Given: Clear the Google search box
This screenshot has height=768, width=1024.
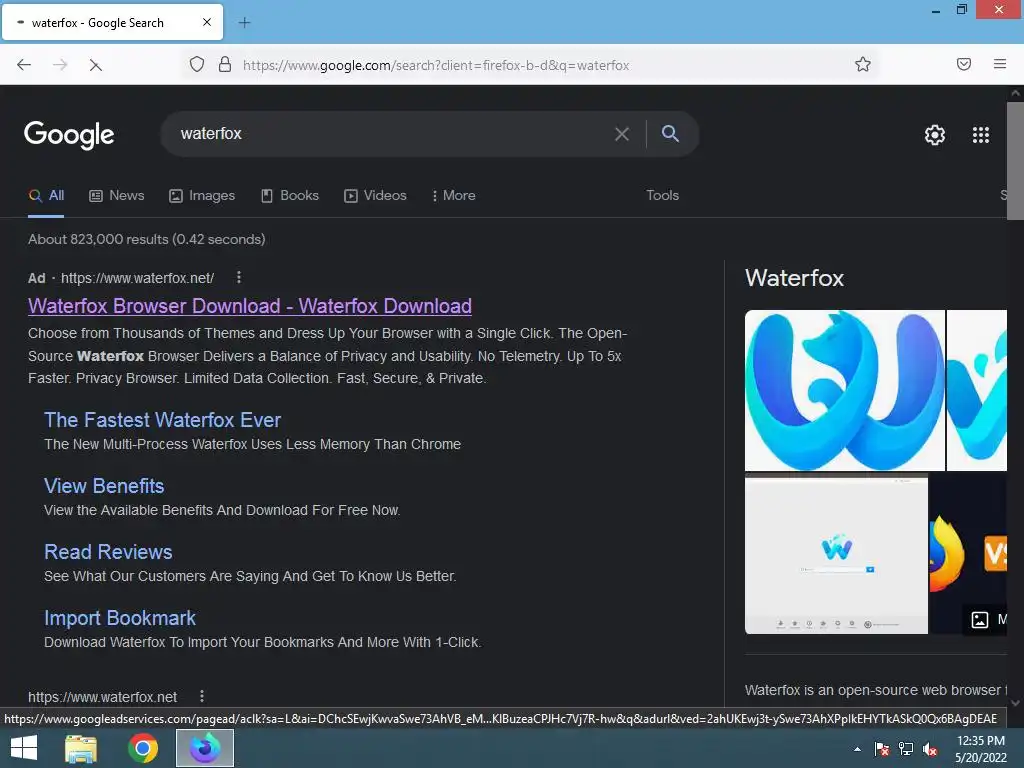Looking at the screenshot, I should (622, 134).
